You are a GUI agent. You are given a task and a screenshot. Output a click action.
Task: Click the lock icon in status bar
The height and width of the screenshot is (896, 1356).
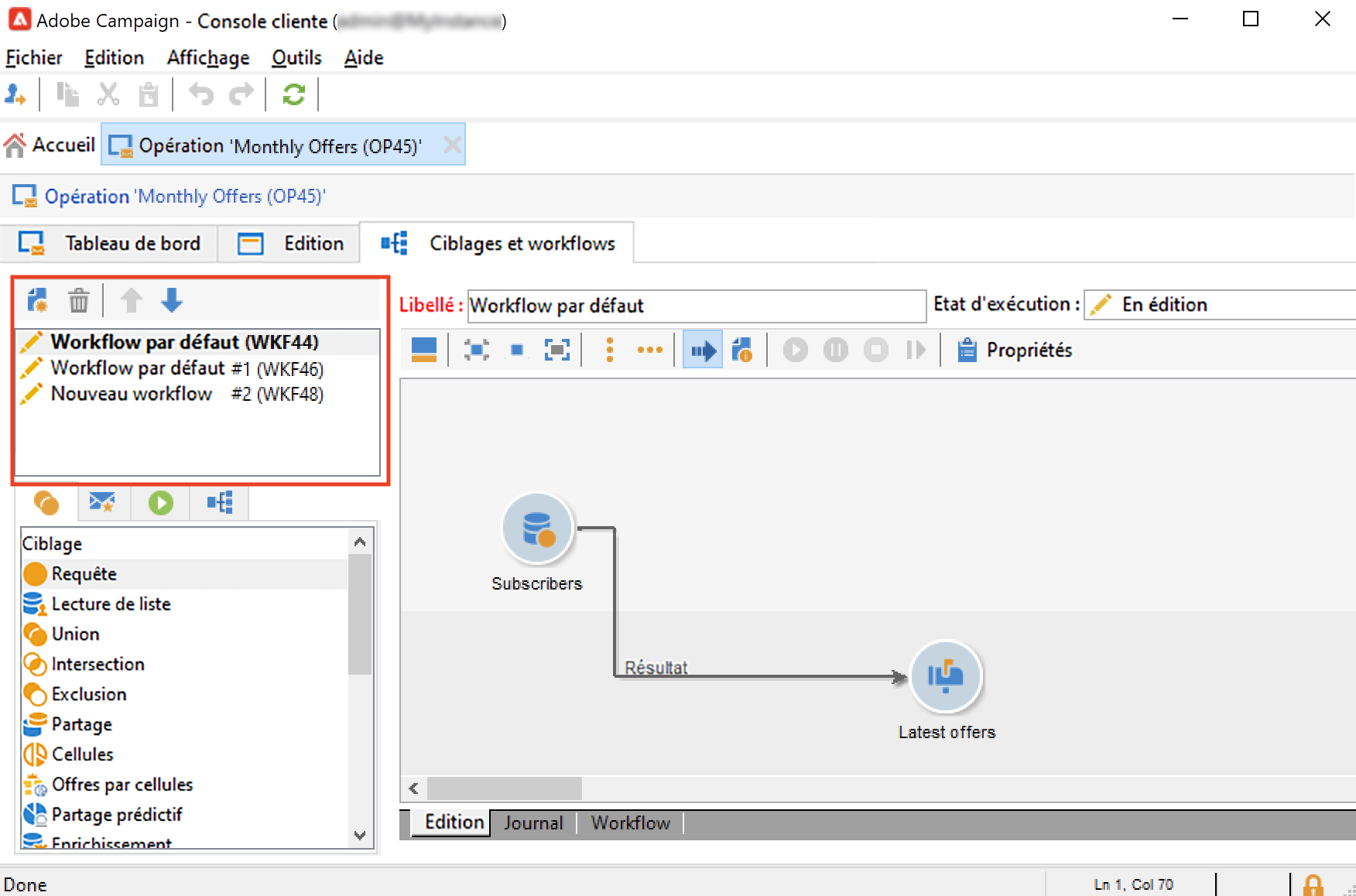[x=1313, y=884]
